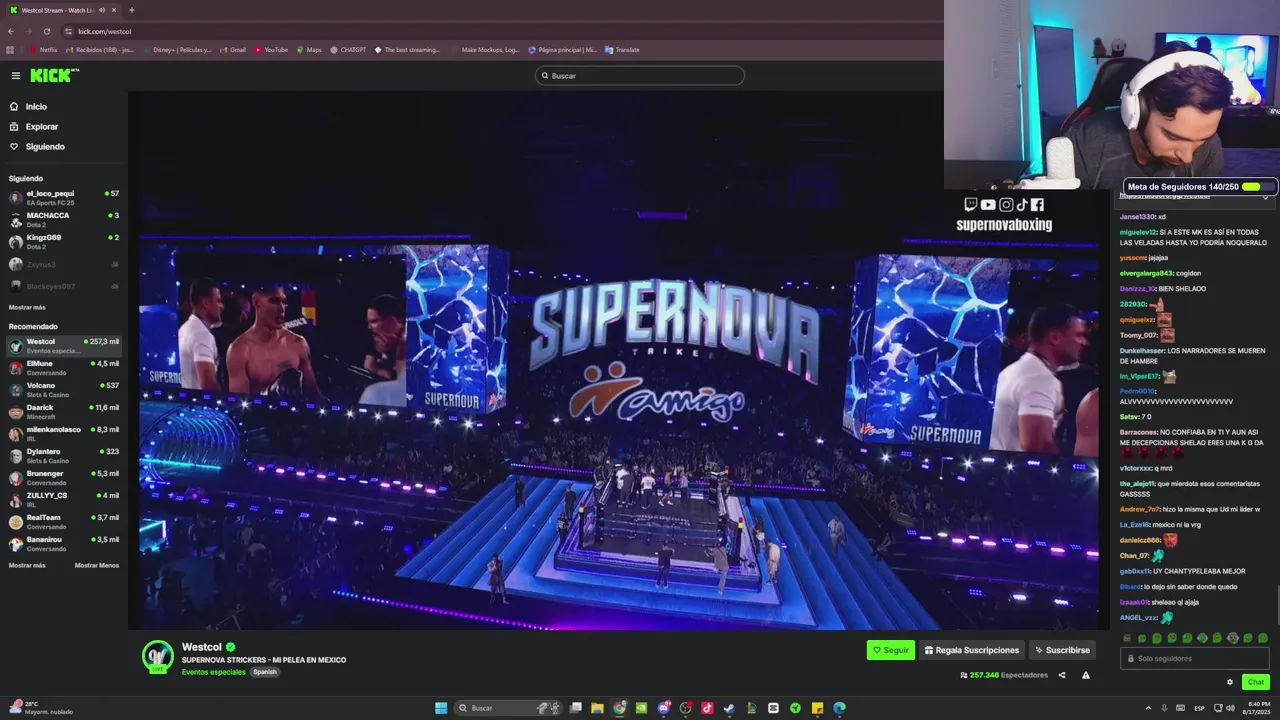Open Daarick Minecraft channel

click(x=64, y=411)
